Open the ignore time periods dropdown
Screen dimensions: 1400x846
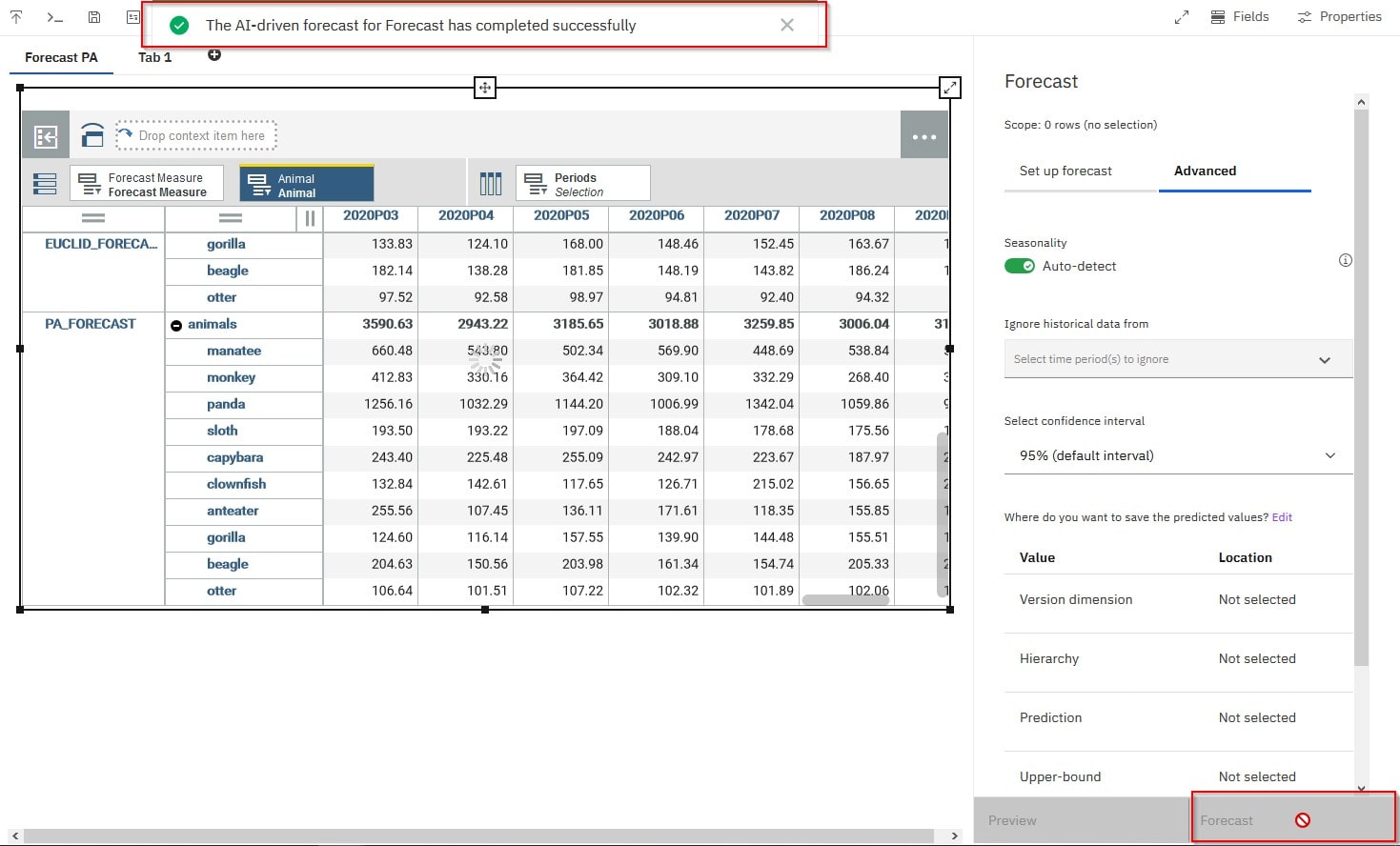point(1178,359)
